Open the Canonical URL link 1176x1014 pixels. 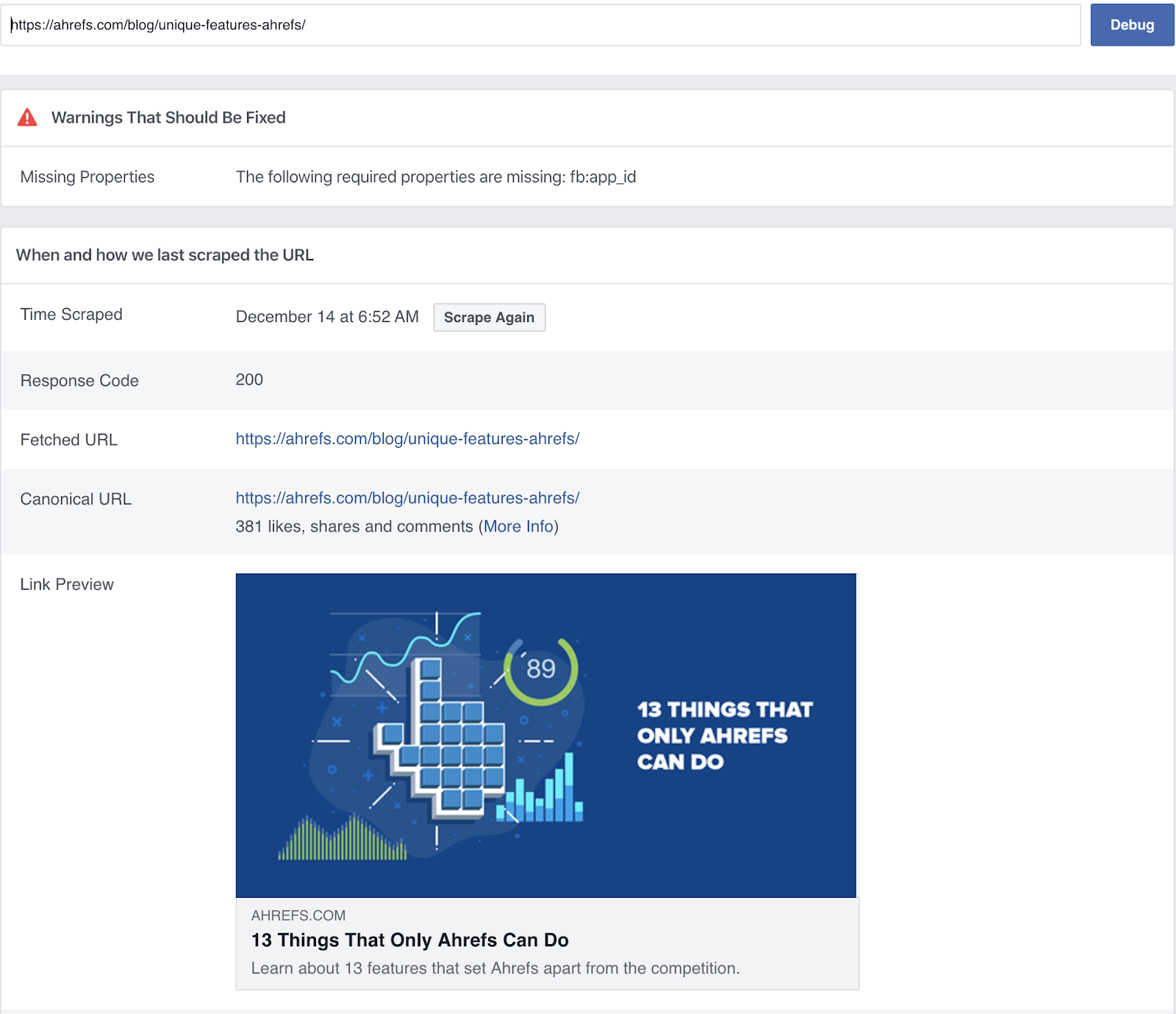click(407, 498)
